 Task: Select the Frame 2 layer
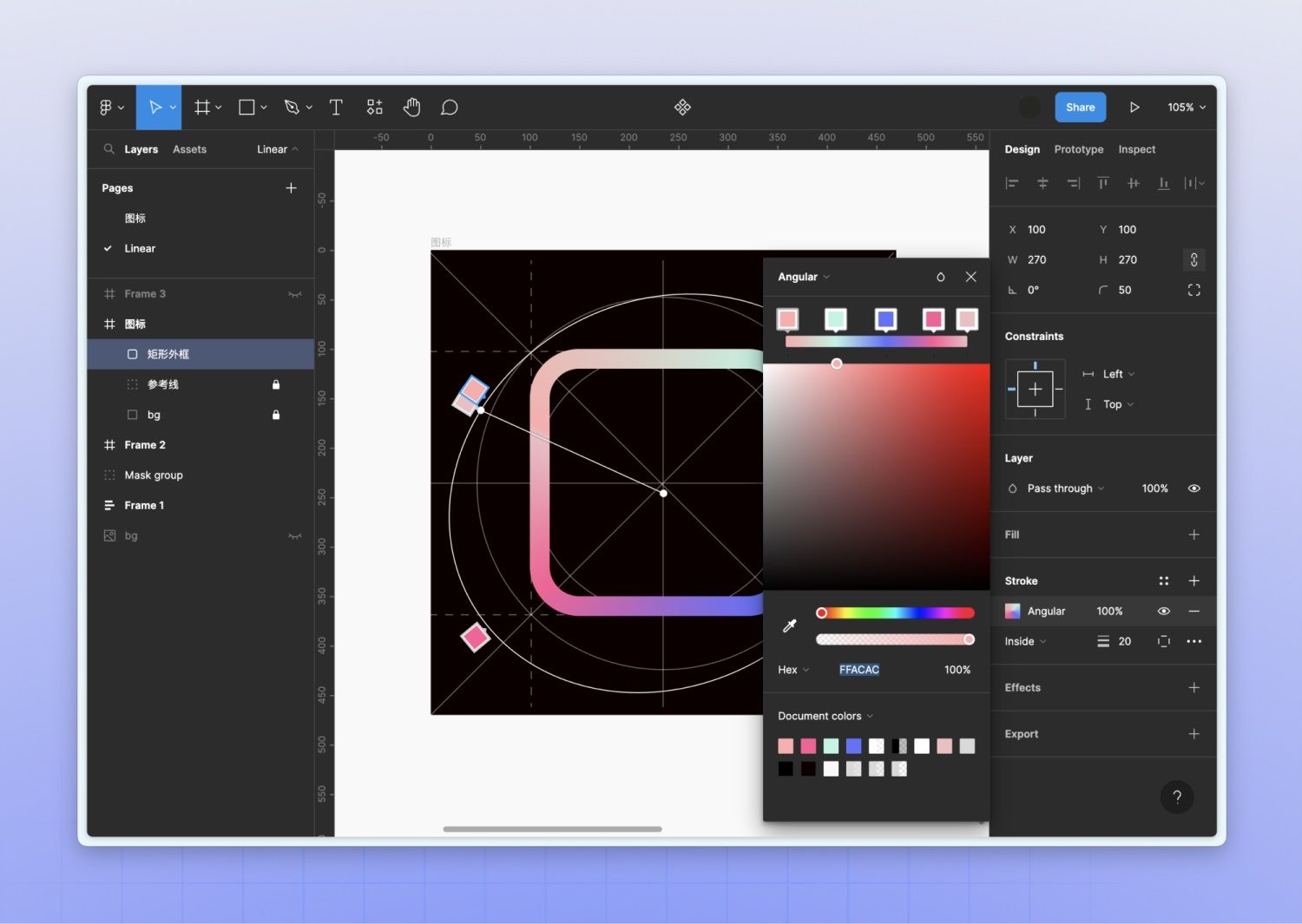(x=201, y=445)
